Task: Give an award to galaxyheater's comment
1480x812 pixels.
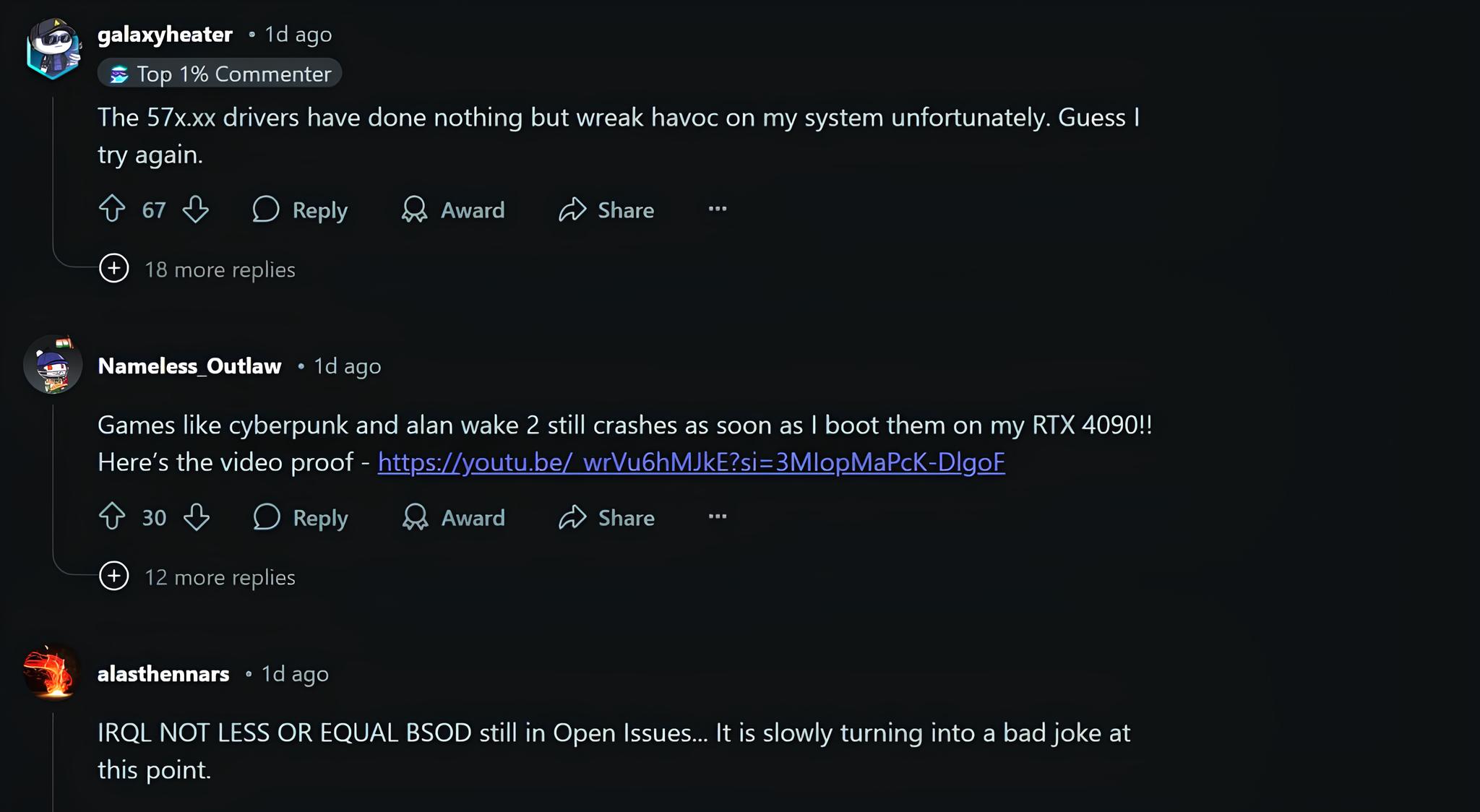Action: tap(453, 210)
